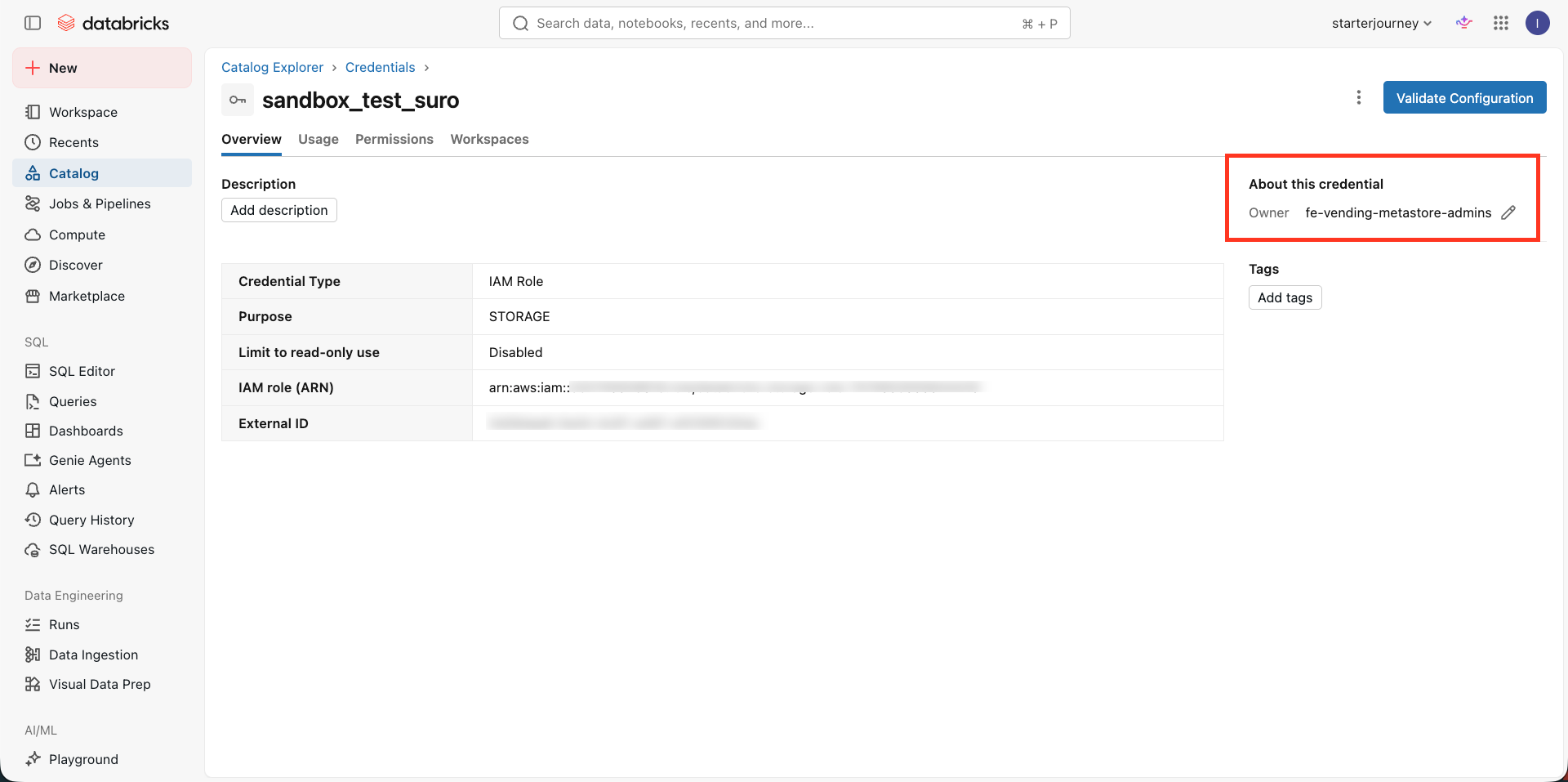Switch to the Workspaces tab
Viewport: 1568px width, 782px height.
click(x=490, y=139)
